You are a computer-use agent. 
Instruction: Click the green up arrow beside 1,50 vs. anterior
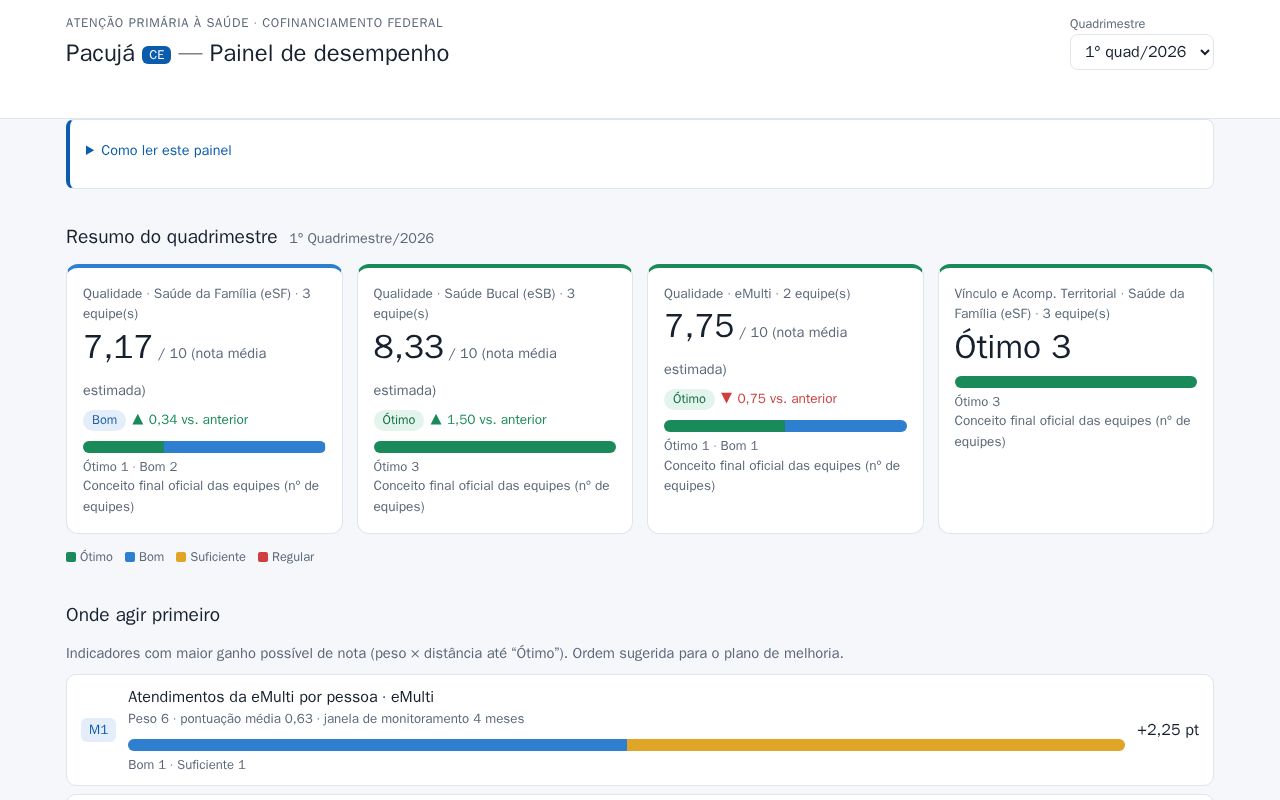[x=436, y=420]
